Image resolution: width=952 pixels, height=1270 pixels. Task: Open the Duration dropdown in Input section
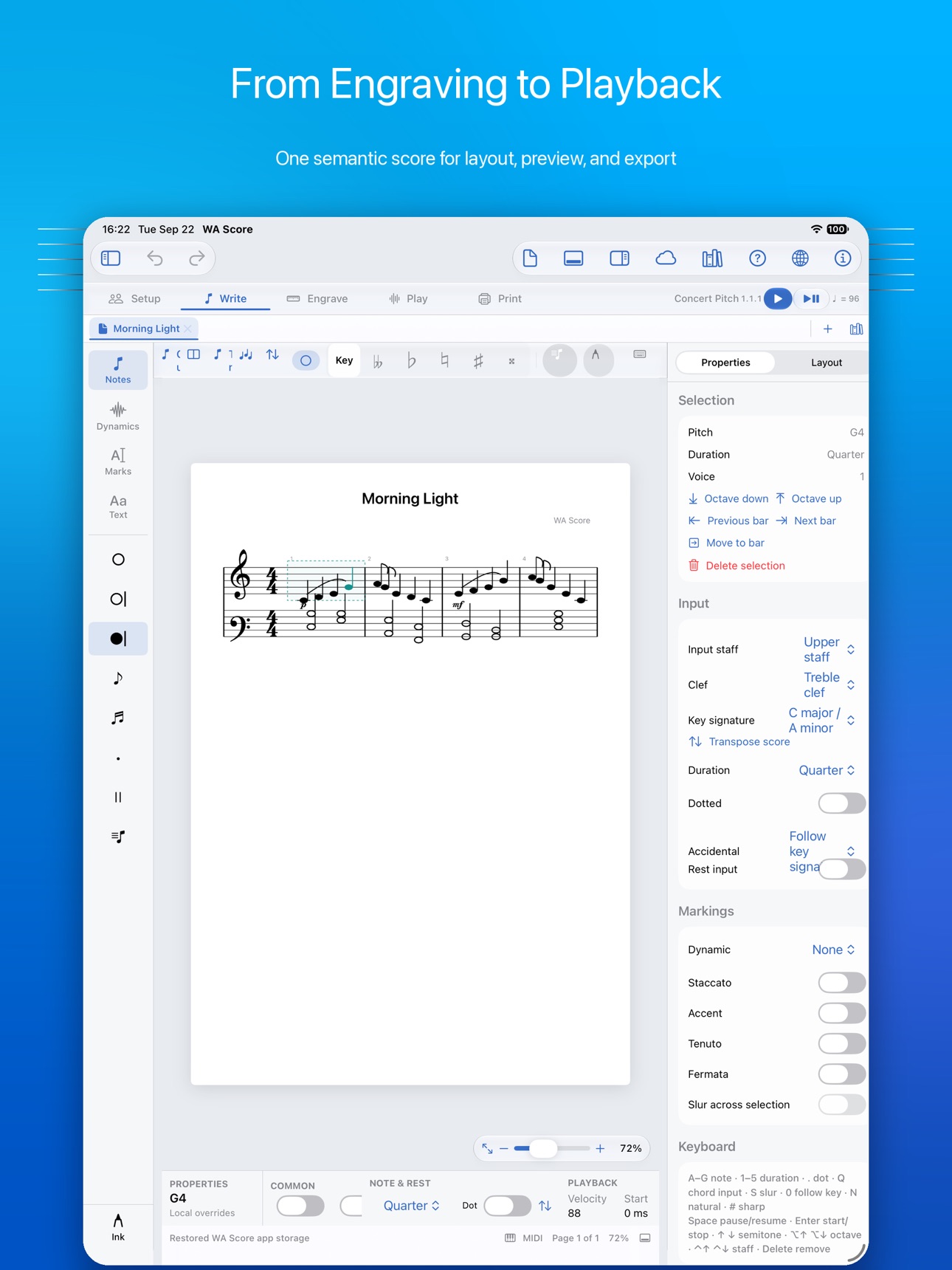(x=827, y=770)
